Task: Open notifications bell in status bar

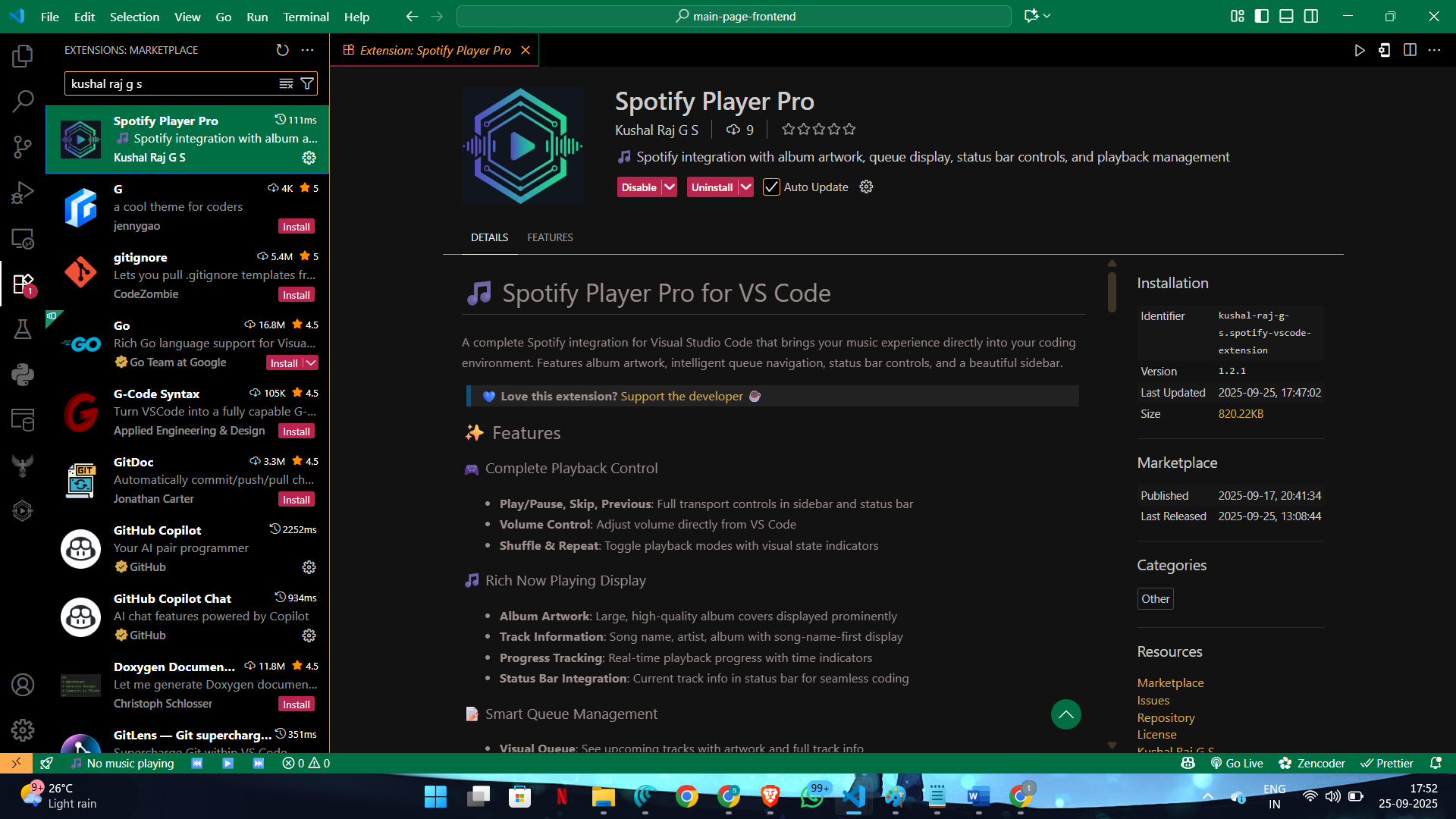Action: 1436,764
